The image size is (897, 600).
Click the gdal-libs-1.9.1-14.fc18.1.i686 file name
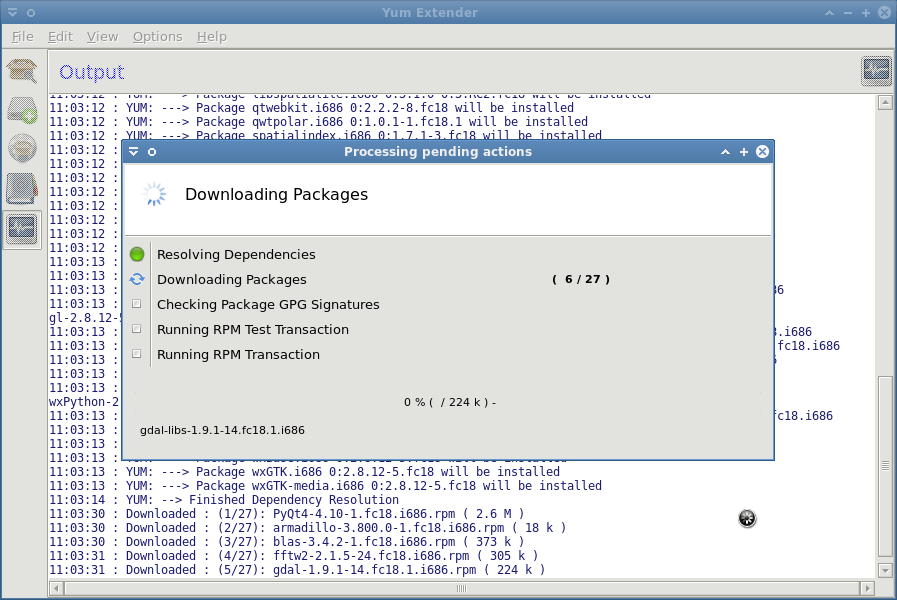[222, 430]
